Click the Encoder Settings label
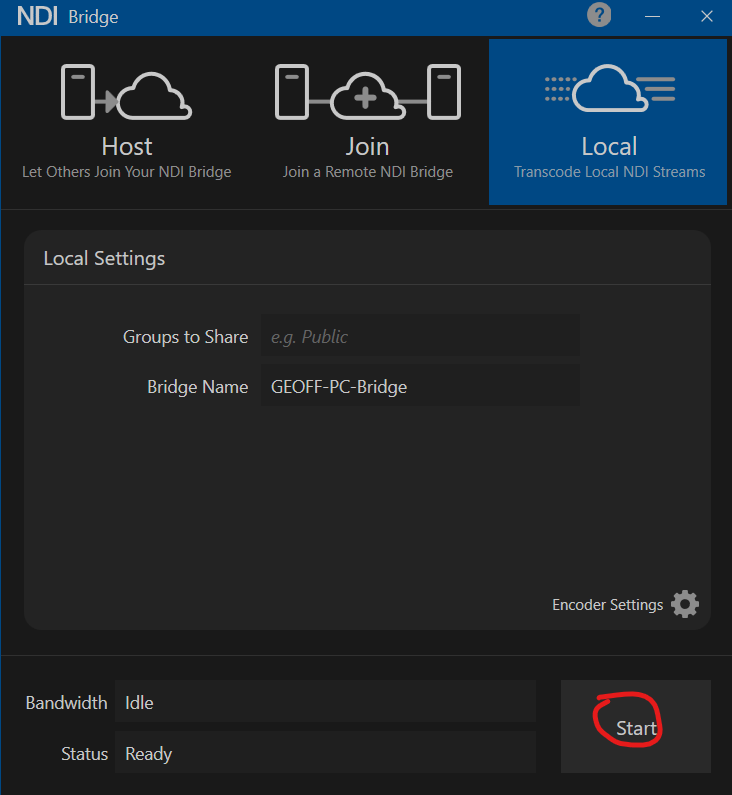 (x=607, y=604)
